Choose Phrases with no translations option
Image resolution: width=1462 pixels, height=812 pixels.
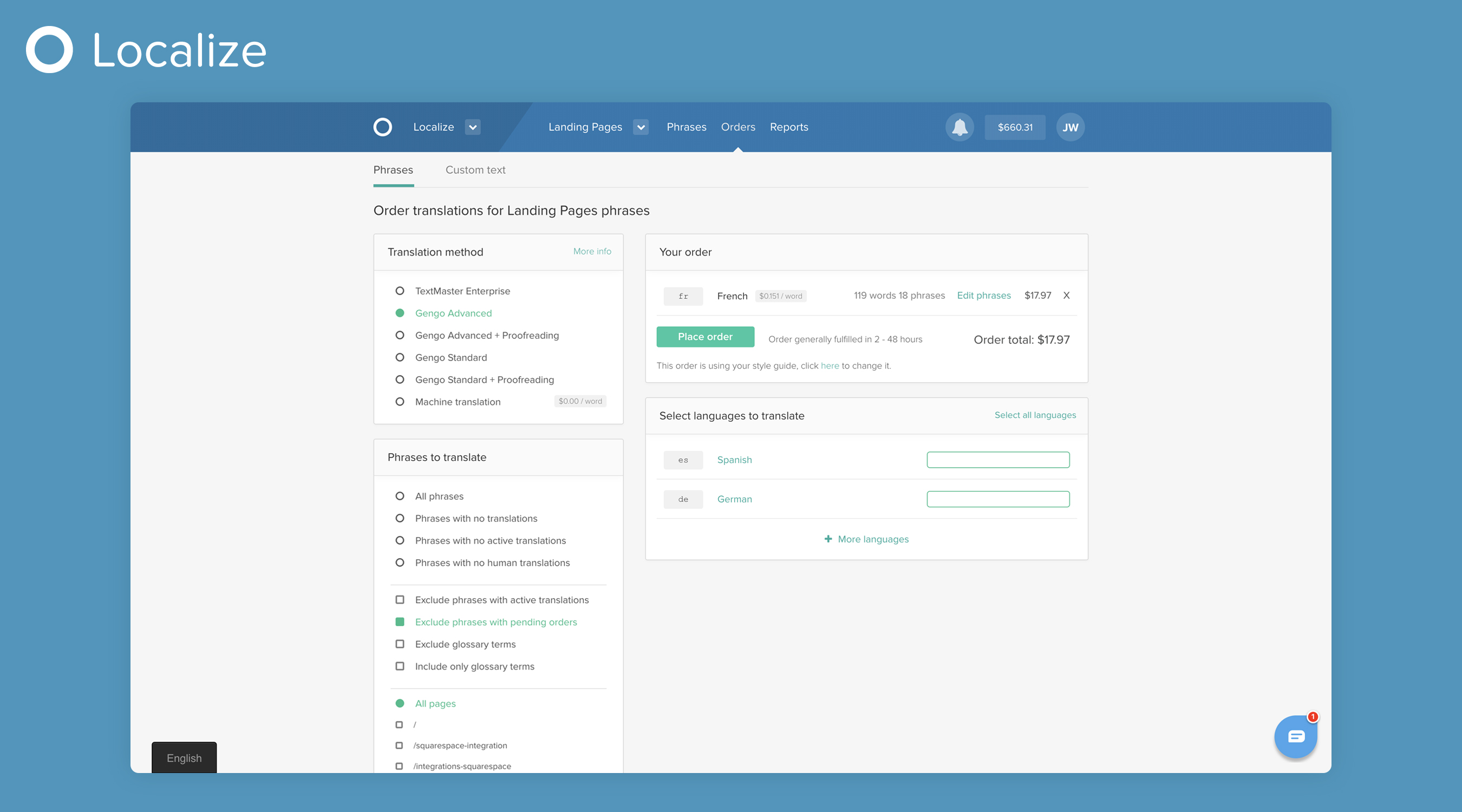[400, 518]
